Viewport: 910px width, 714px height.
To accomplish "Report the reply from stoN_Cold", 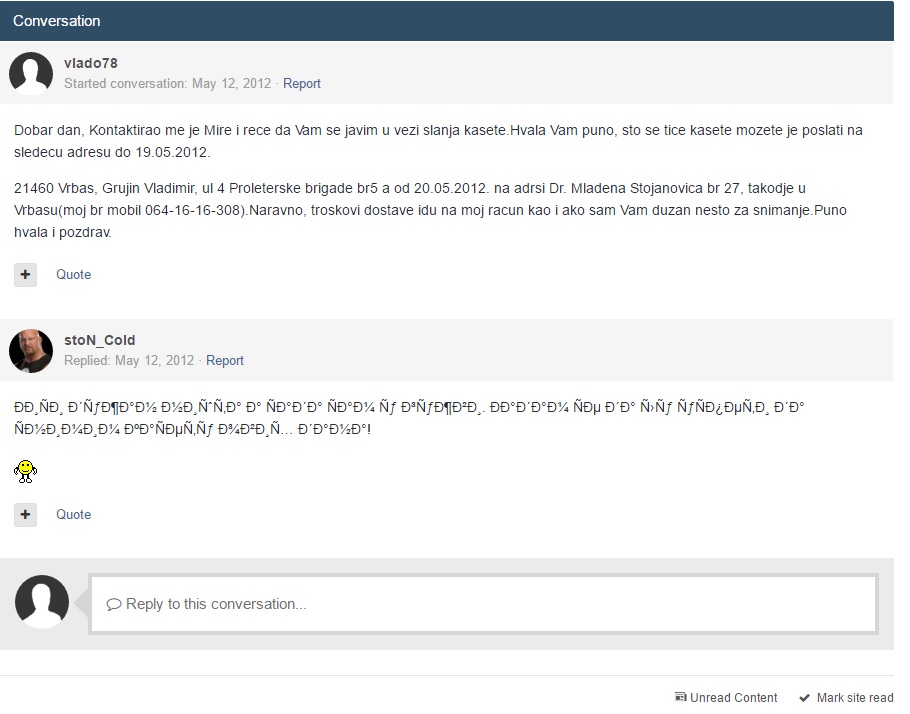I will pyautogui.click(x=225, y=360).
